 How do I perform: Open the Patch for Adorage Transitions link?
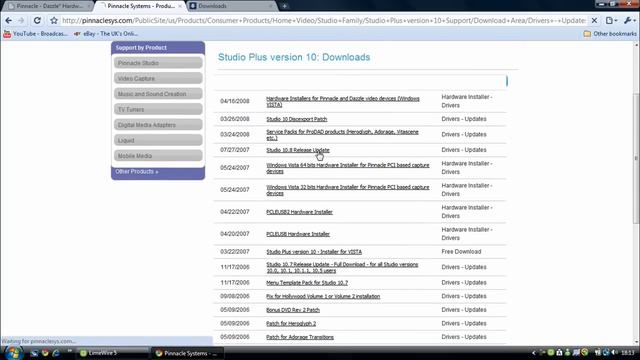coord(300,337)
